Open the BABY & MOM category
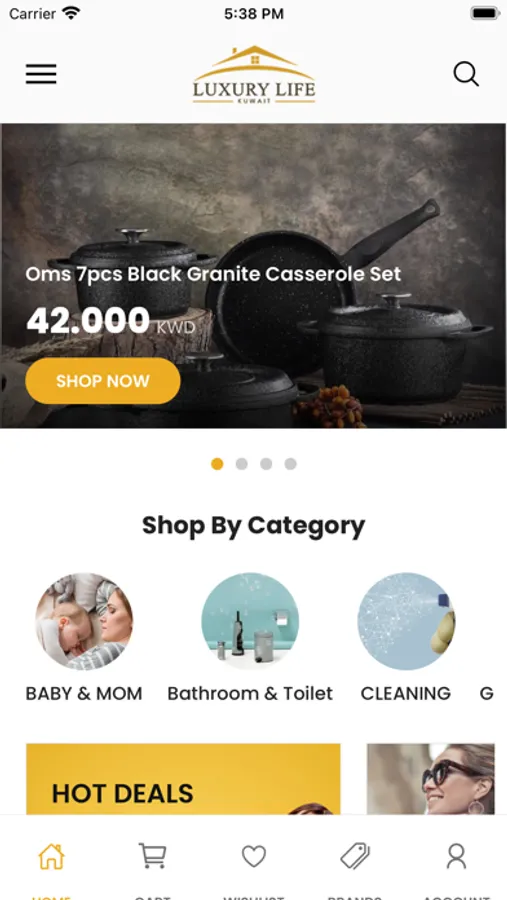This screenshot has height=900, width=507. pos(84,637)
